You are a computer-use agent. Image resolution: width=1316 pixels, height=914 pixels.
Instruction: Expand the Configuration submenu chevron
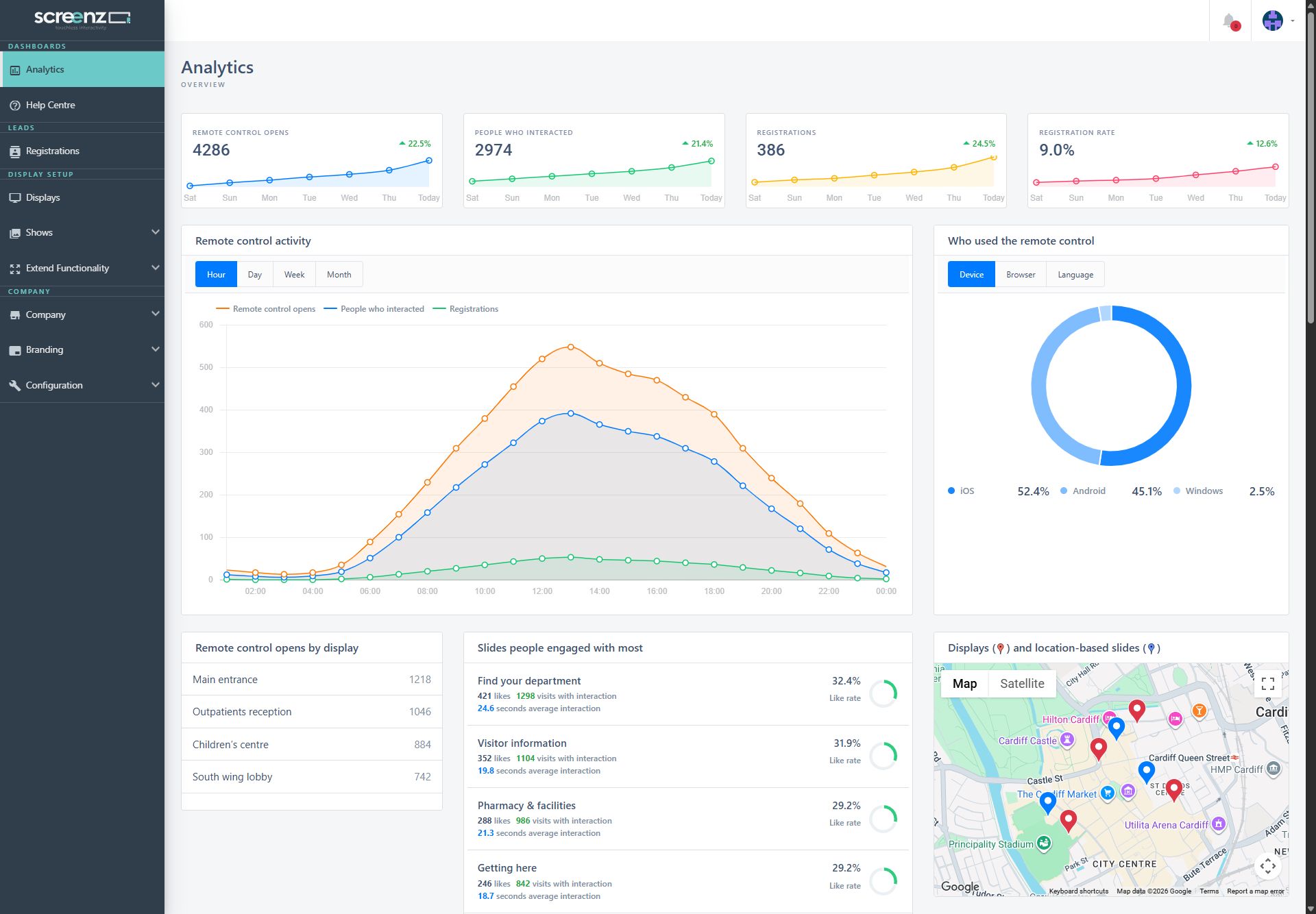pyautogui.click(x=156, y=385)
